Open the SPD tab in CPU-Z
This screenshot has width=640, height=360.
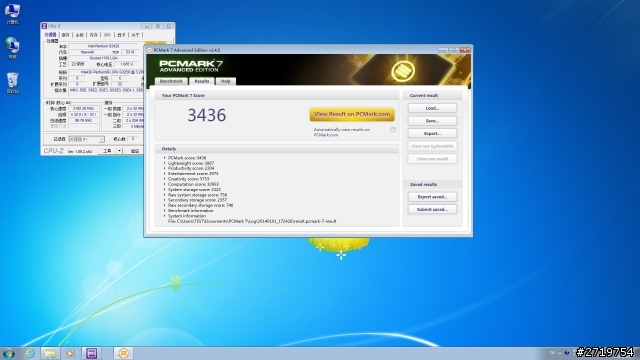point(107,35)
